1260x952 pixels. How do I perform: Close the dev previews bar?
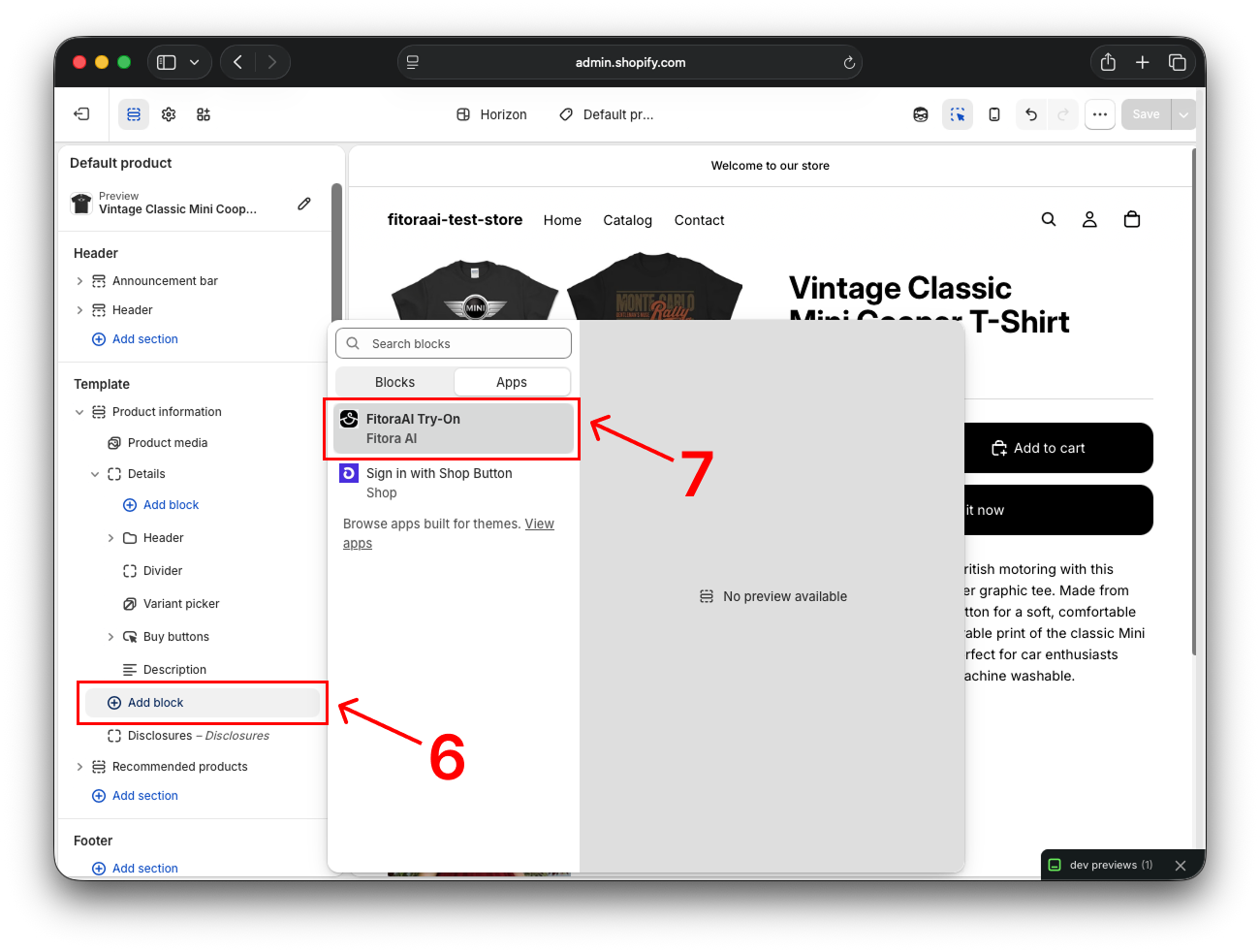[x=1181, y=866]
